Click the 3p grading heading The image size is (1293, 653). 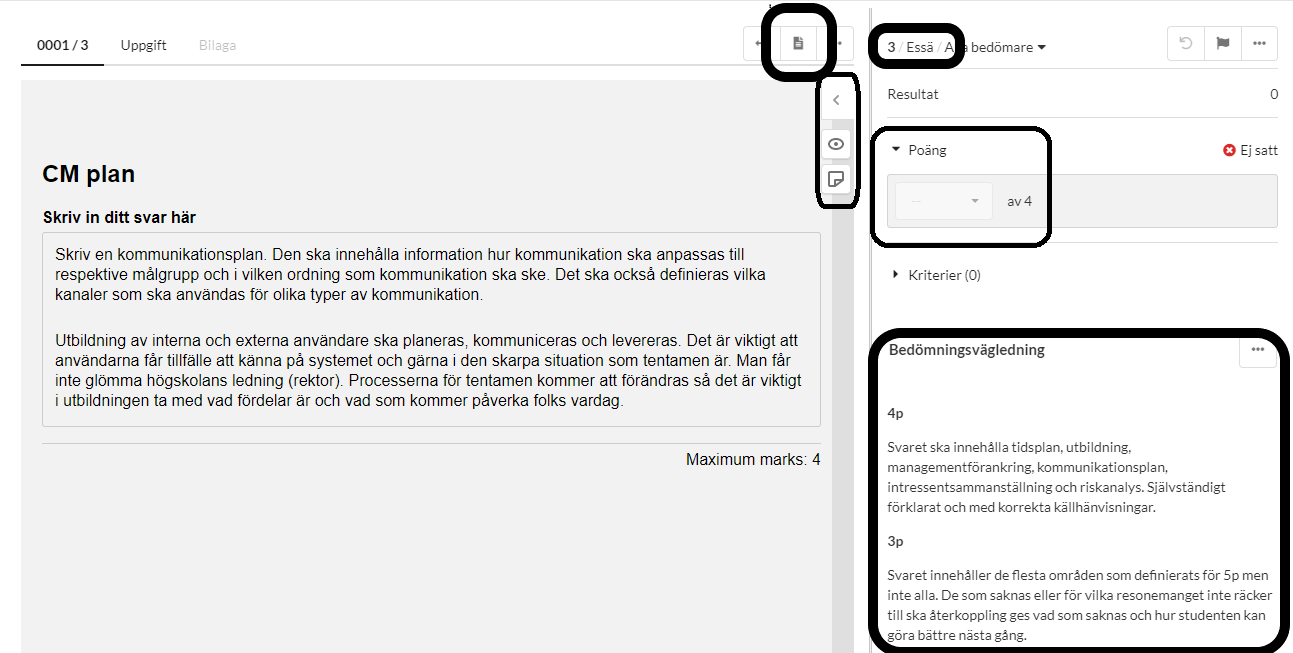coord(895,541)
